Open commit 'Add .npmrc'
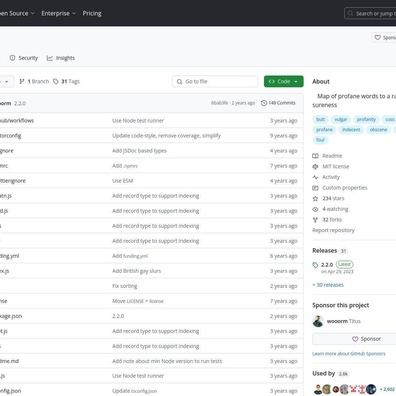396x396 pixels. 125,166
